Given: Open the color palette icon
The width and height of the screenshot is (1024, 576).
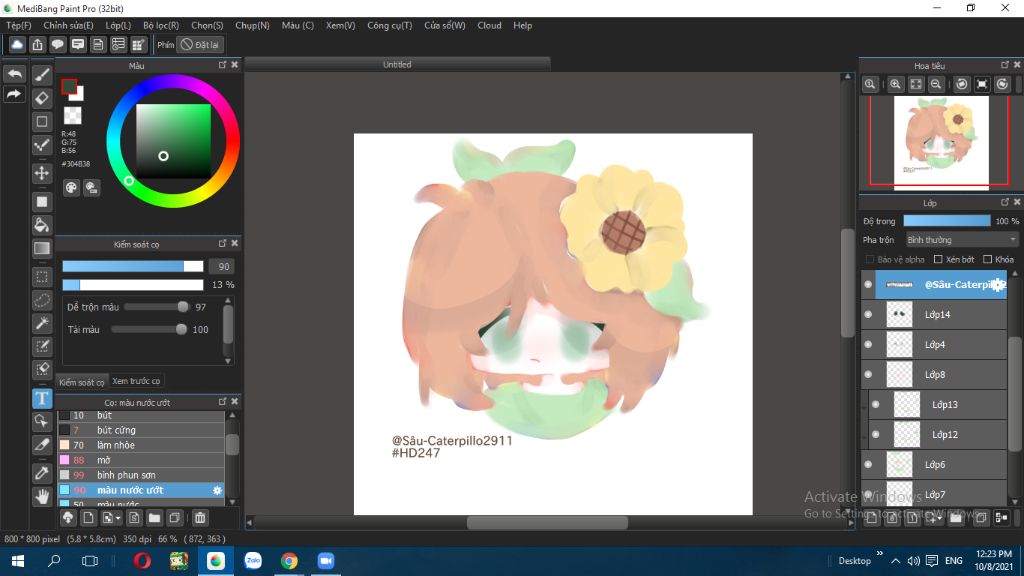Looking at the screenshot, I should 71,188.
